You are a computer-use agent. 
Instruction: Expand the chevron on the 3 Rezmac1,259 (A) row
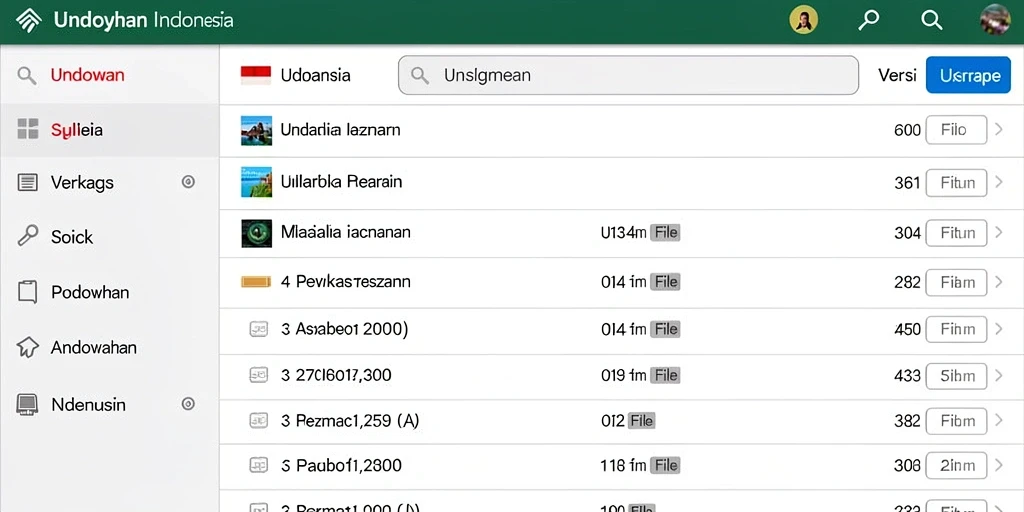point(999,421)
